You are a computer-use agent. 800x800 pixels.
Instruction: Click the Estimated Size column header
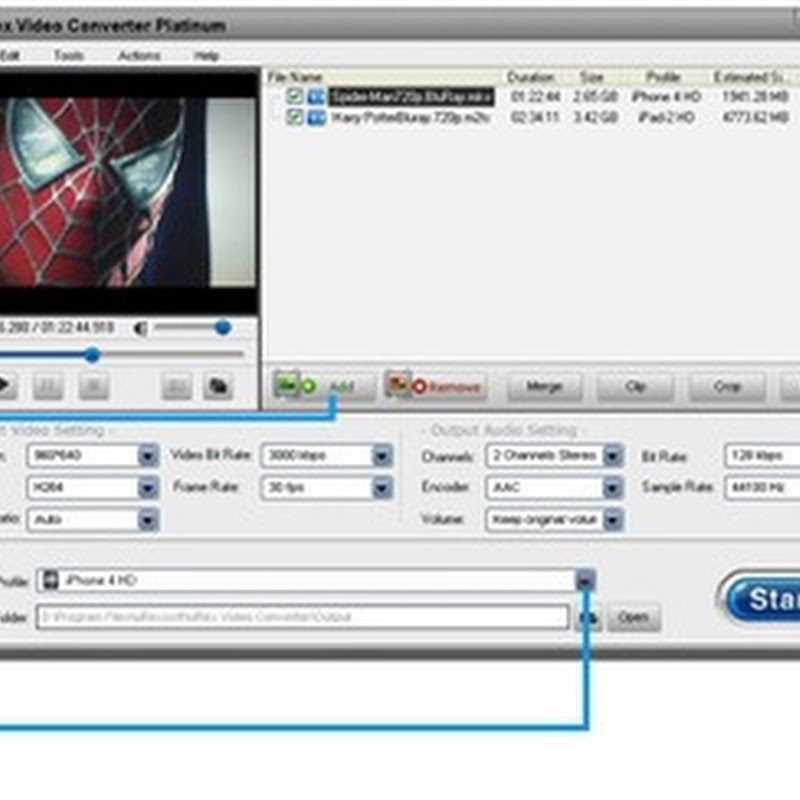click(748, 77)
